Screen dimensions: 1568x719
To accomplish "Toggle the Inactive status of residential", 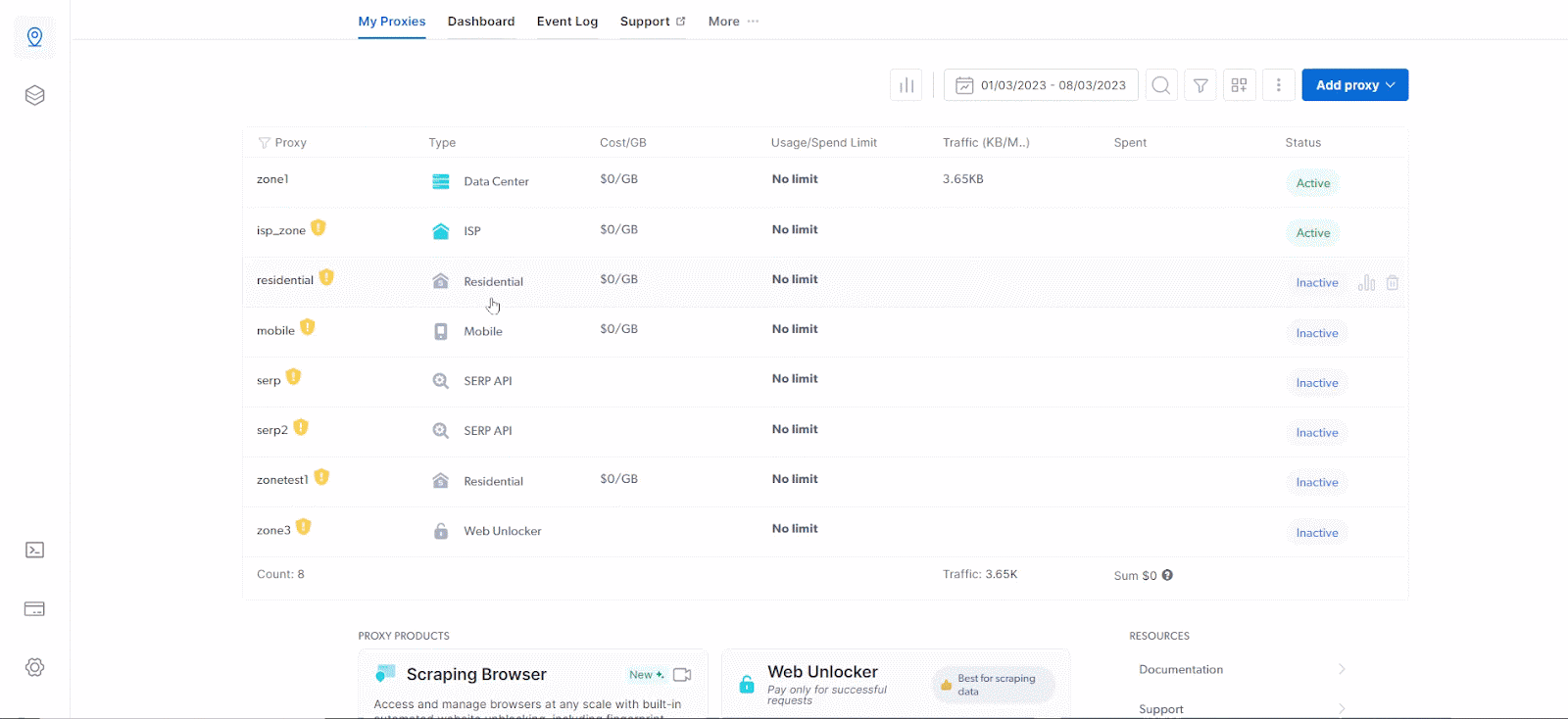I will (1317, 283).
